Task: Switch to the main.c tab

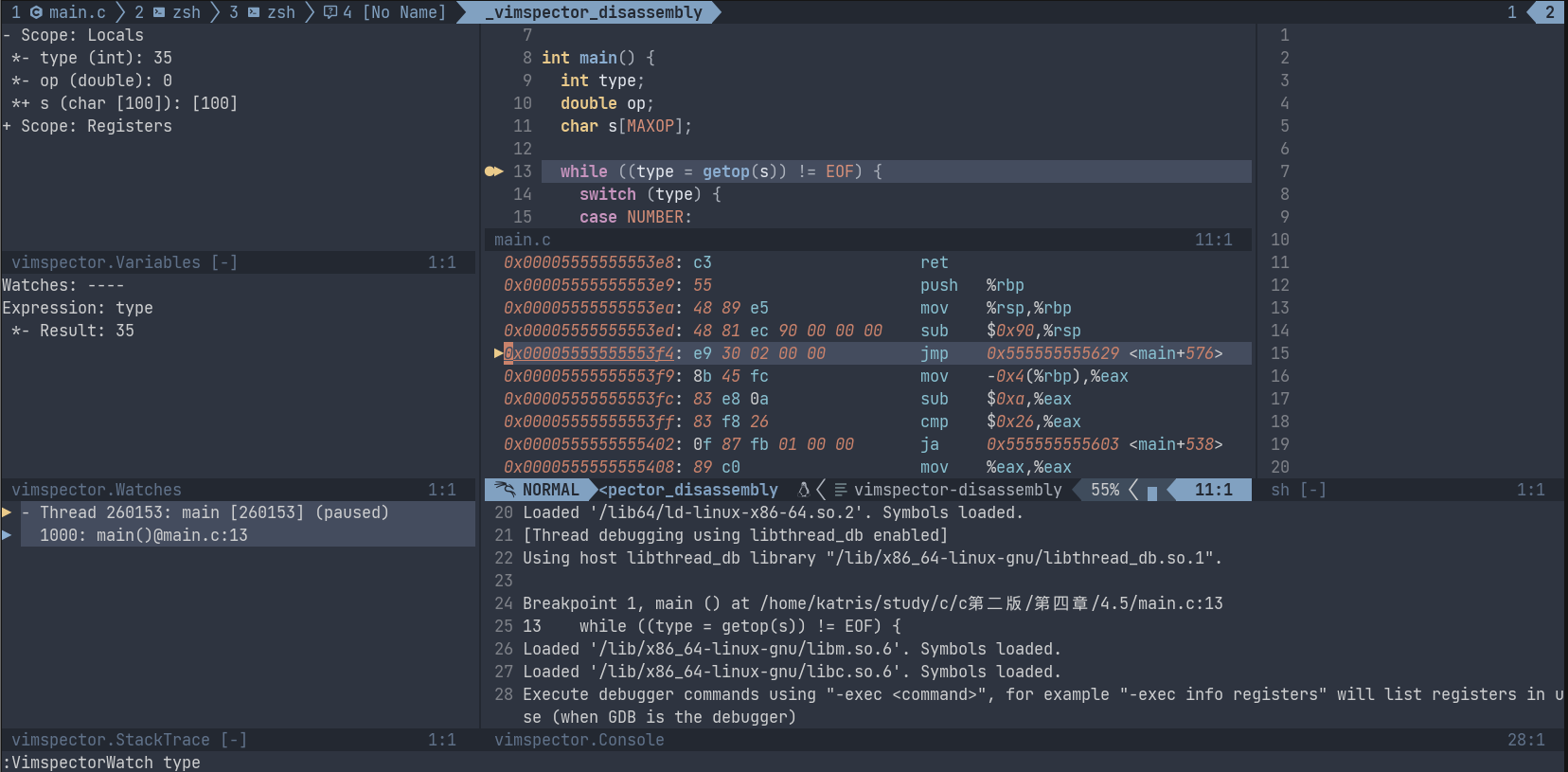Action: (x=59, y=12)
